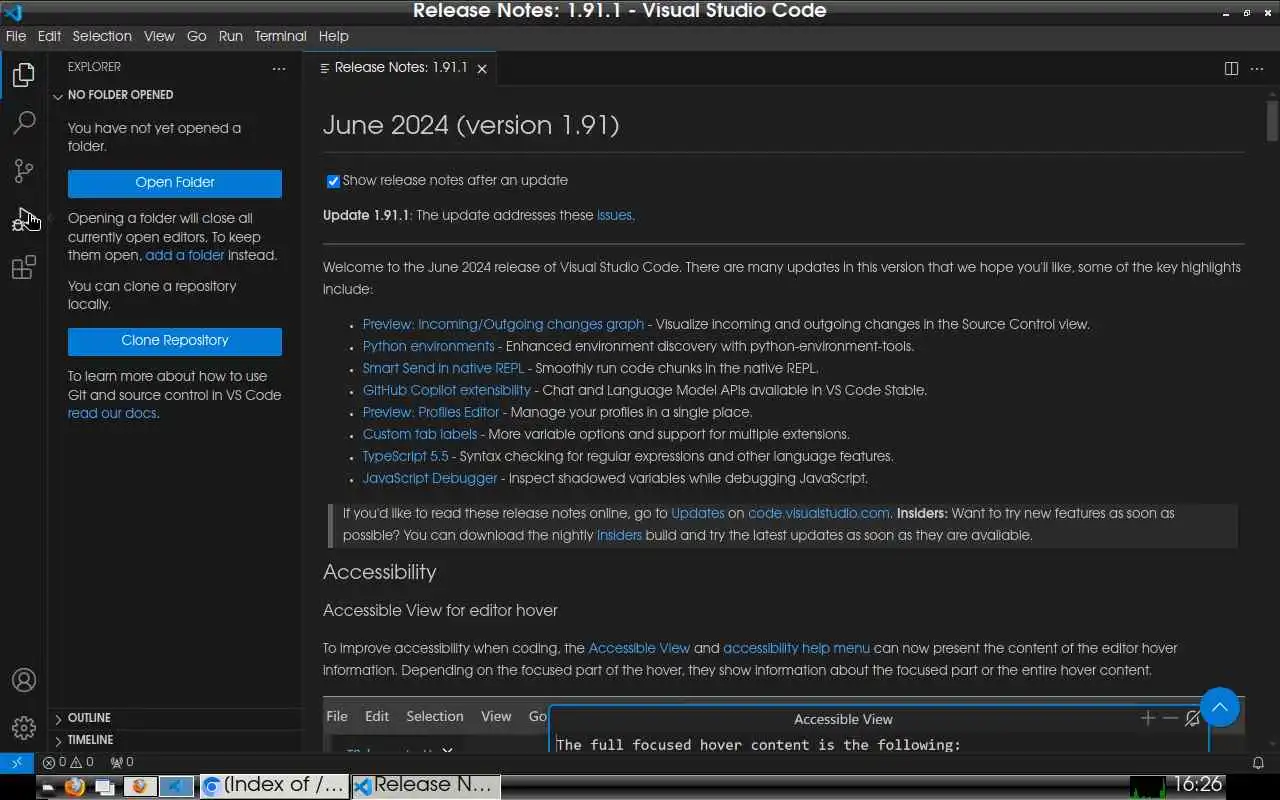This screenshot has height=800, width=1280.
Task: Launch Firefox from the taskbar launcher
Action: [x=74, y=786]
